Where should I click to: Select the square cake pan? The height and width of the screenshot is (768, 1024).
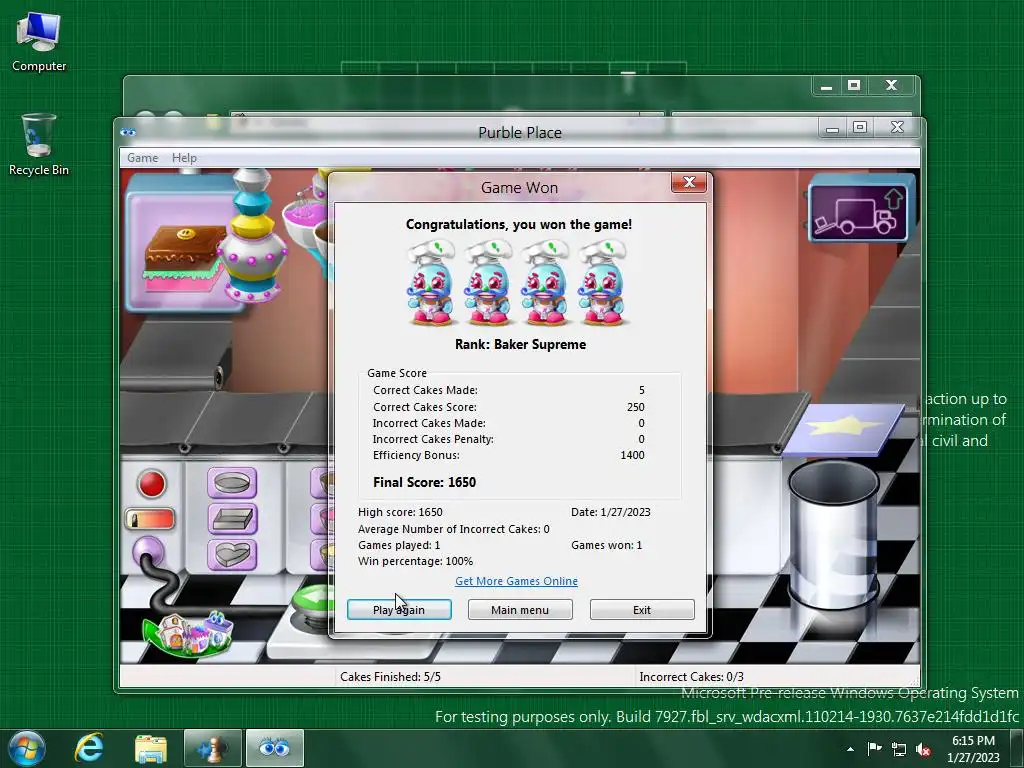232,519
